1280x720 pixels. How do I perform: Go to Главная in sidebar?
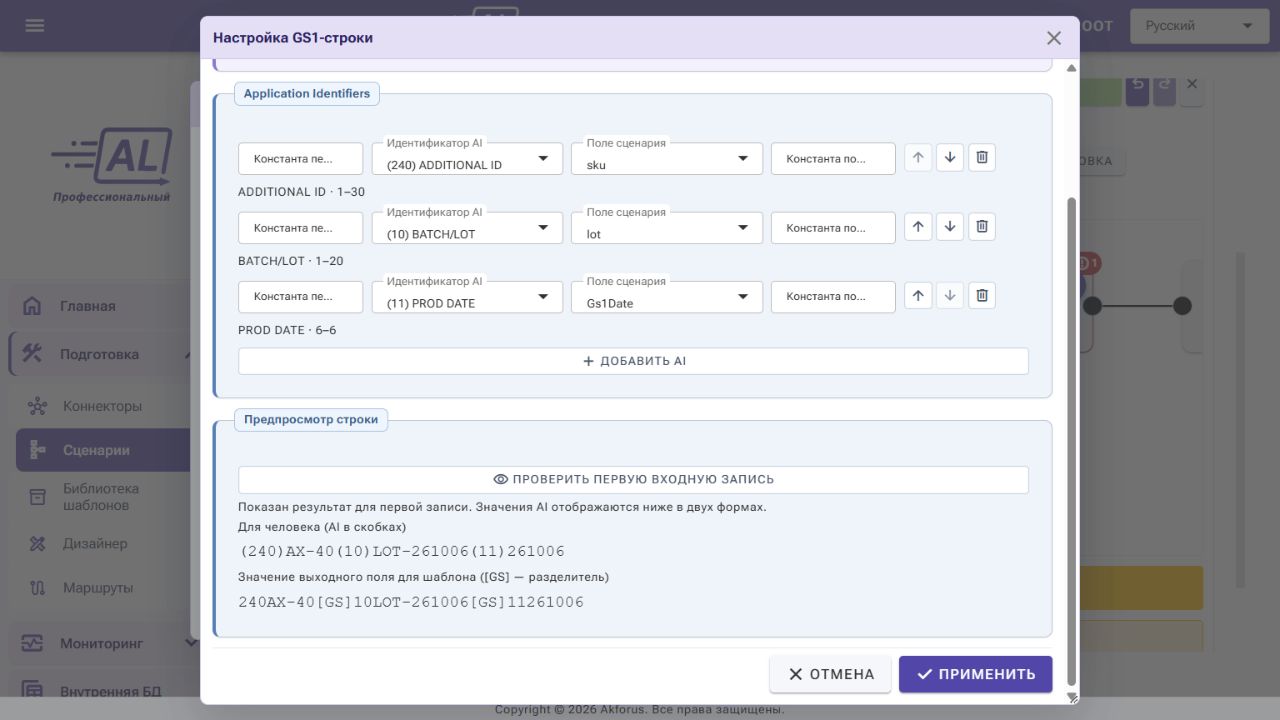coord(100,306)
